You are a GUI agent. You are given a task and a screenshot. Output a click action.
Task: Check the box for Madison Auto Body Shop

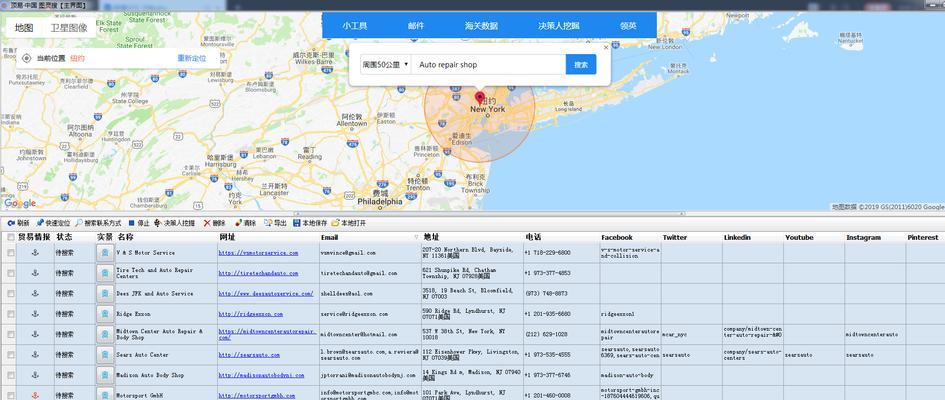pos(10,375)
